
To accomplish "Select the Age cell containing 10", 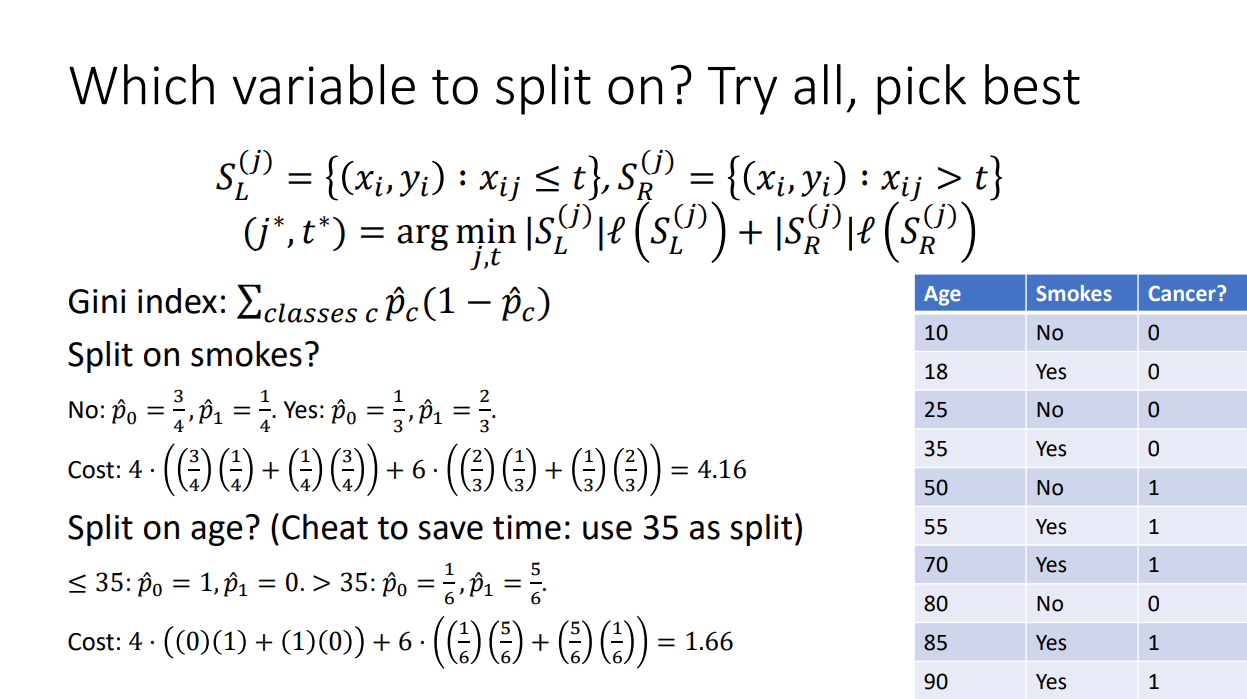I will (937, 333).
